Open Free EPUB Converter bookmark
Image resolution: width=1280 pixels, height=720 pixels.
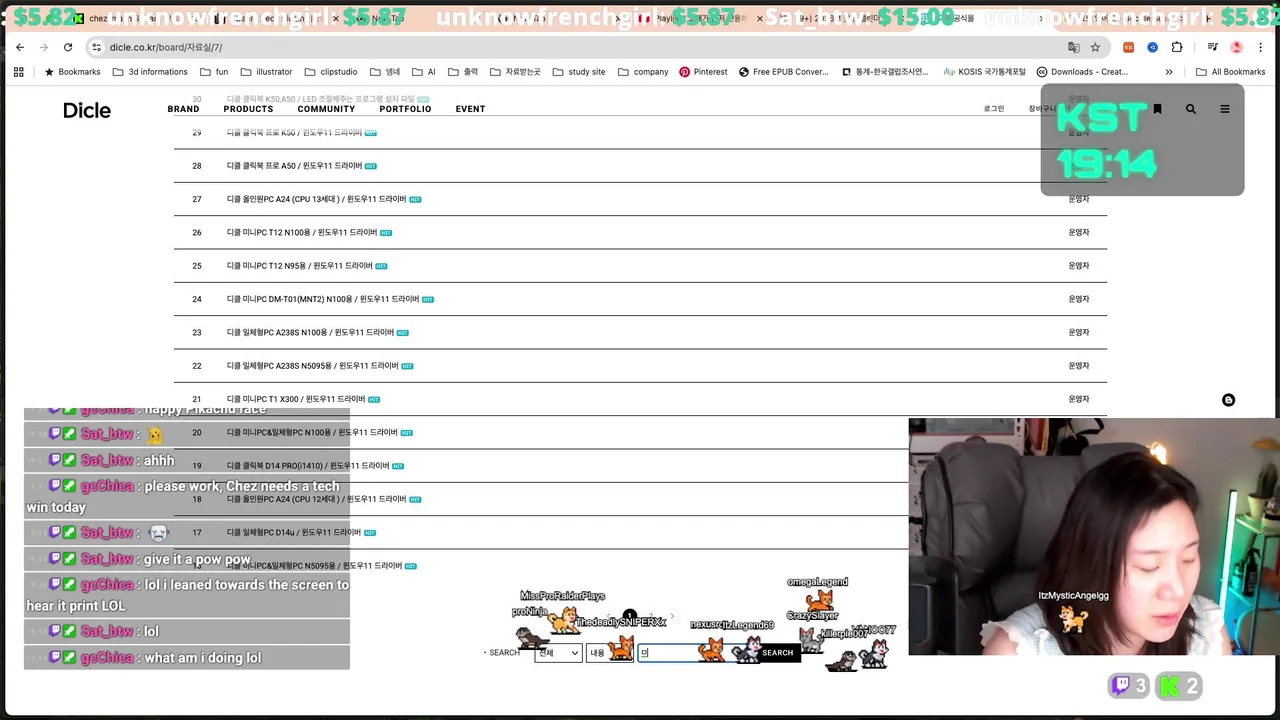(784, 72)
